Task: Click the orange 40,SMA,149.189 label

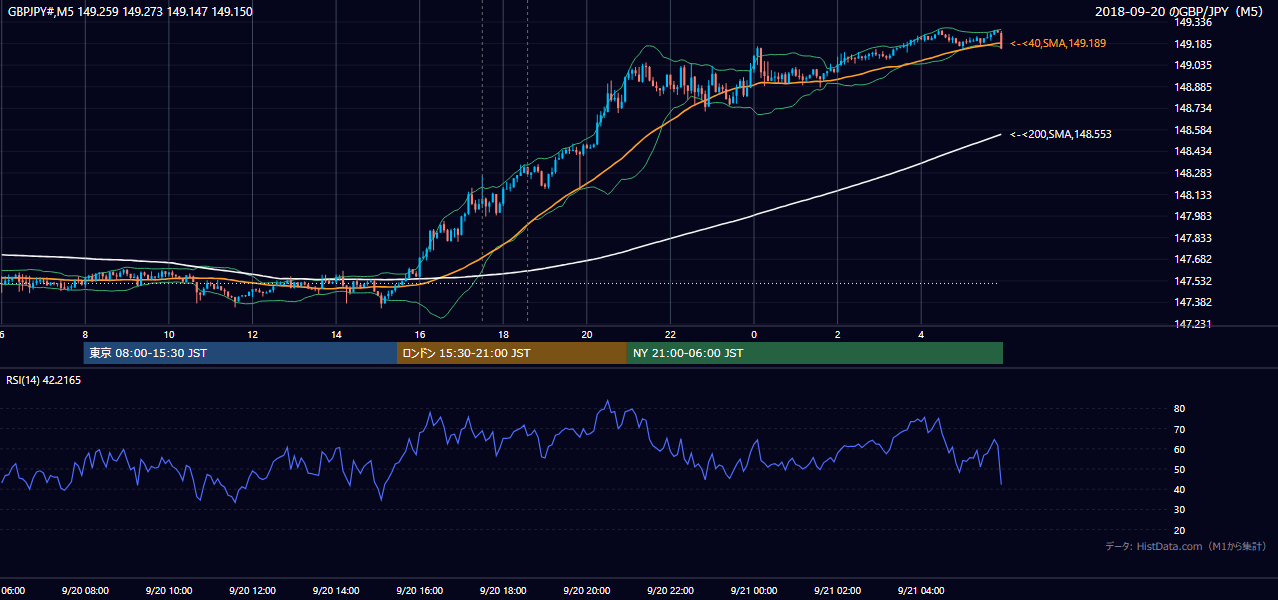Action: pos(1058,44)
